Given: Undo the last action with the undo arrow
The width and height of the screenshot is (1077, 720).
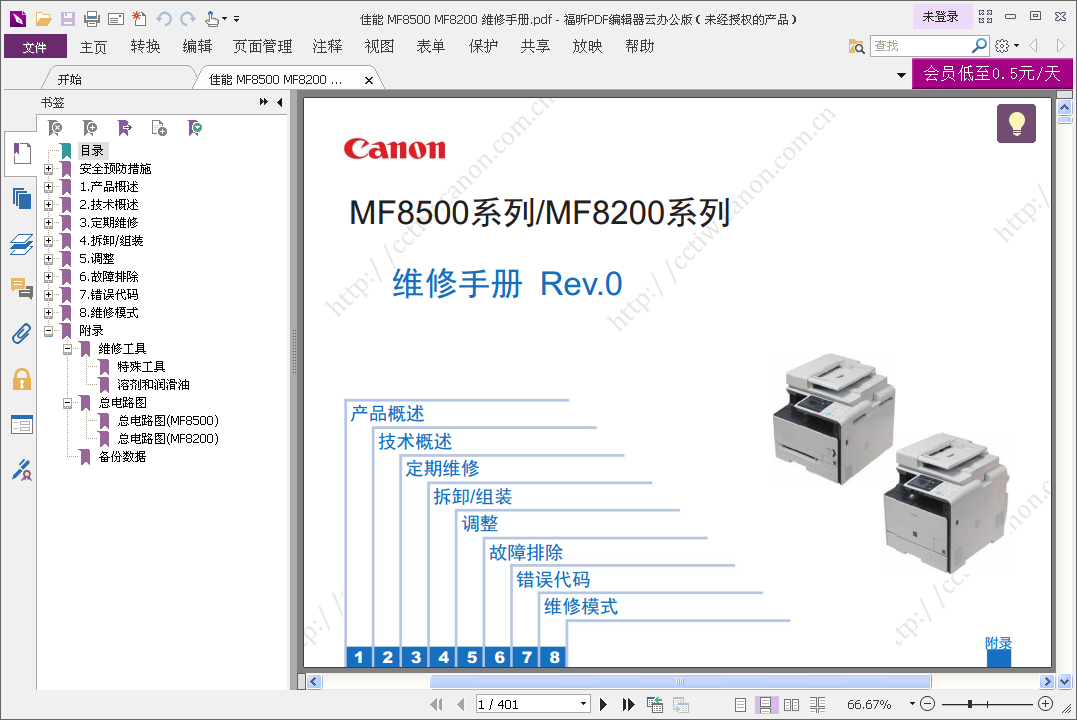Looking at the screenshot, I should pos(163,19).
